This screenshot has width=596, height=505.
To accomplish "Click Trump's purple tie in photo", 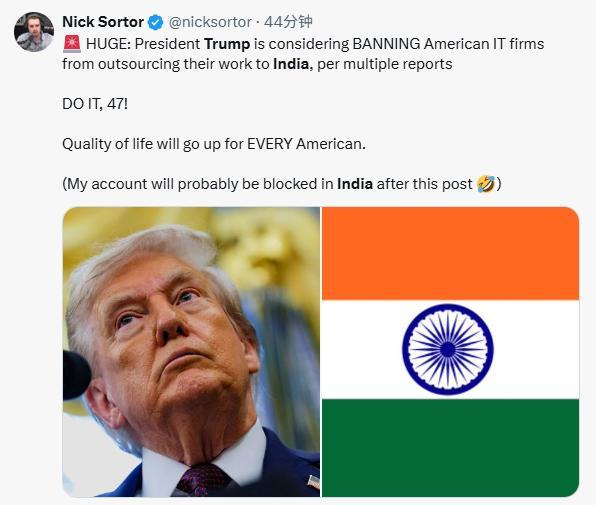I will point(201,480).
